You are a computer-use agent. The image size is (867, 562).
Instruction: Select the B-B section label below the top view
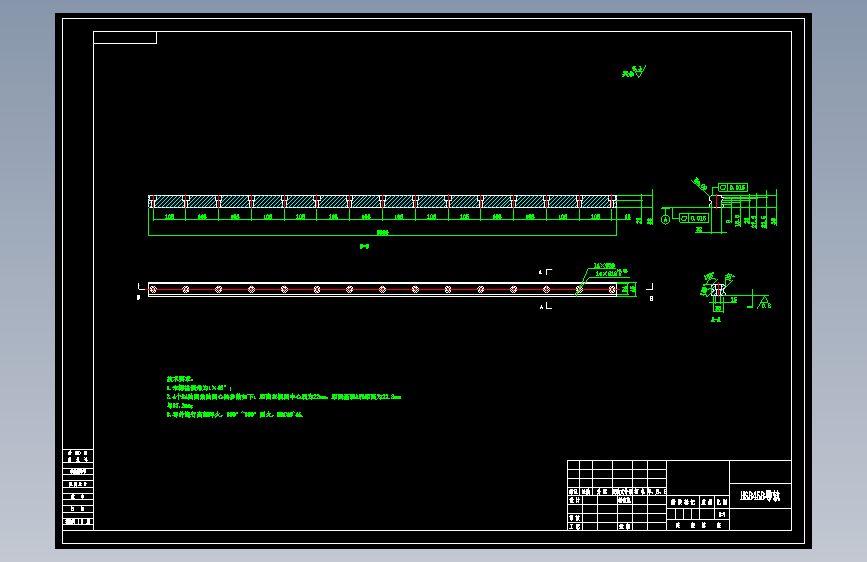364,246
